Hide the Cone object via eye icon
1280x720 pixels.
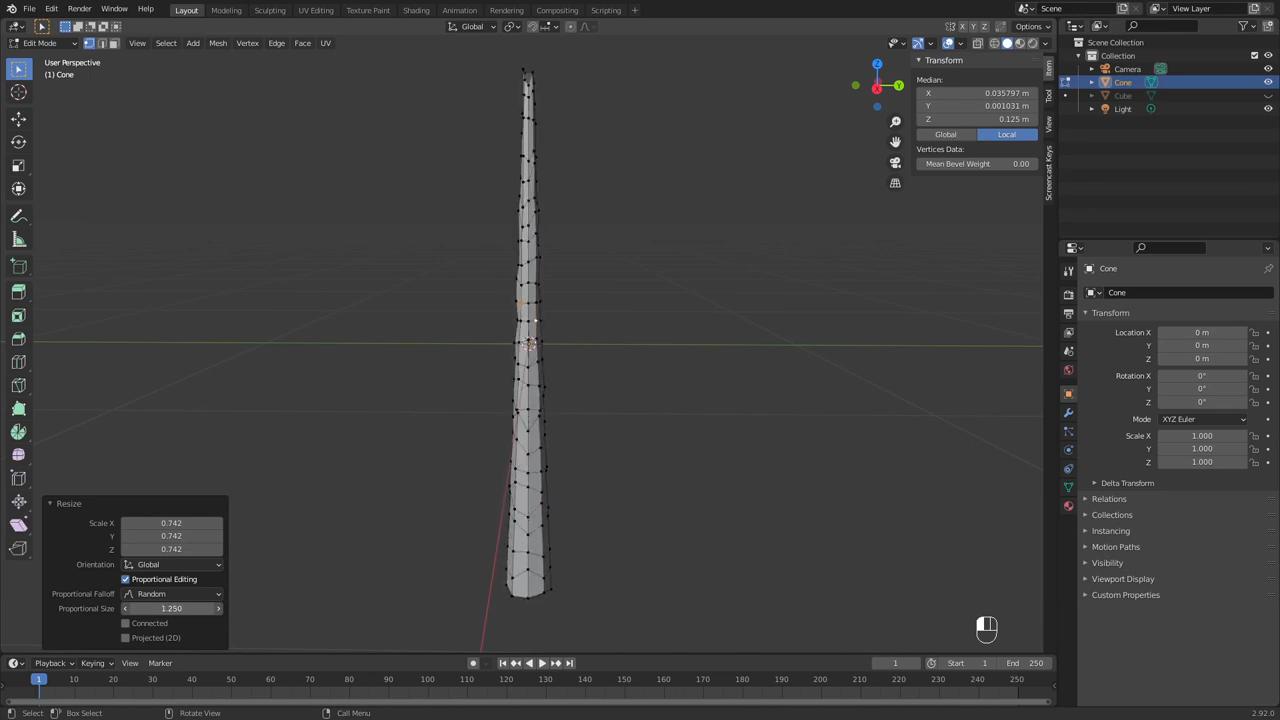click(x=1268, y=82)
